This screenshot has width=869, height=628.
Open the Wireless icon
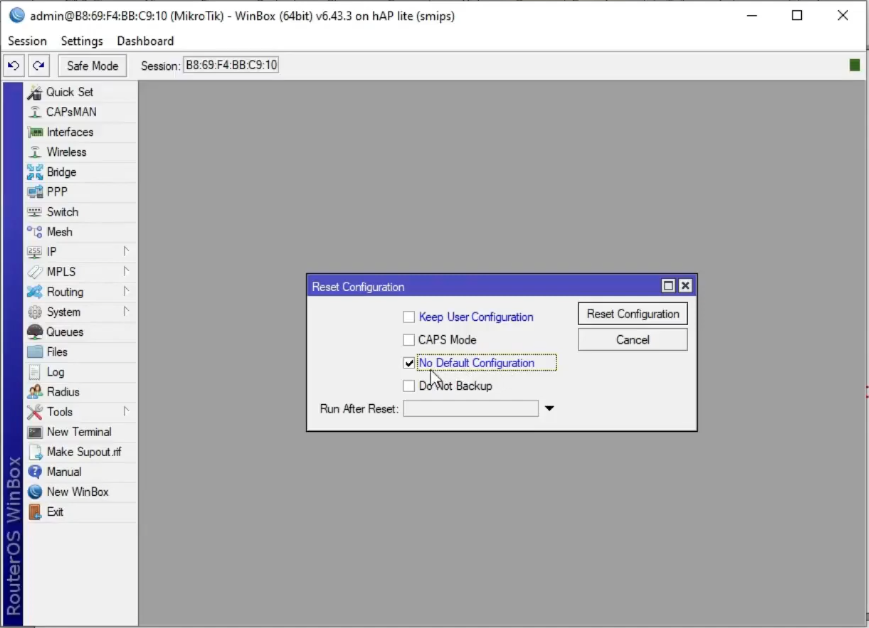[35, 152]
